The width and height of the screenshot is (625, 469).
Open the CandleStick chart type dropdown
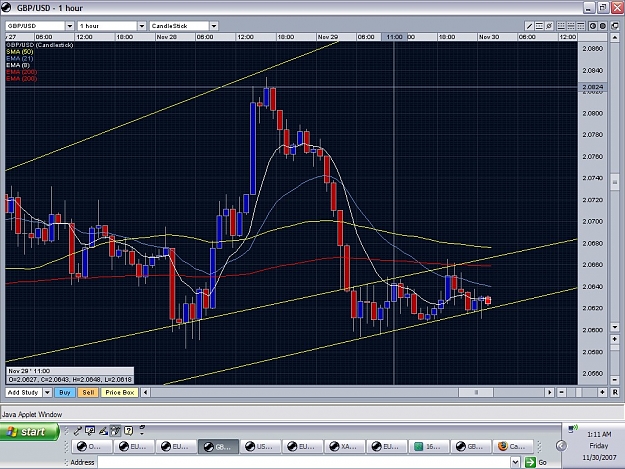pos(214,26)
